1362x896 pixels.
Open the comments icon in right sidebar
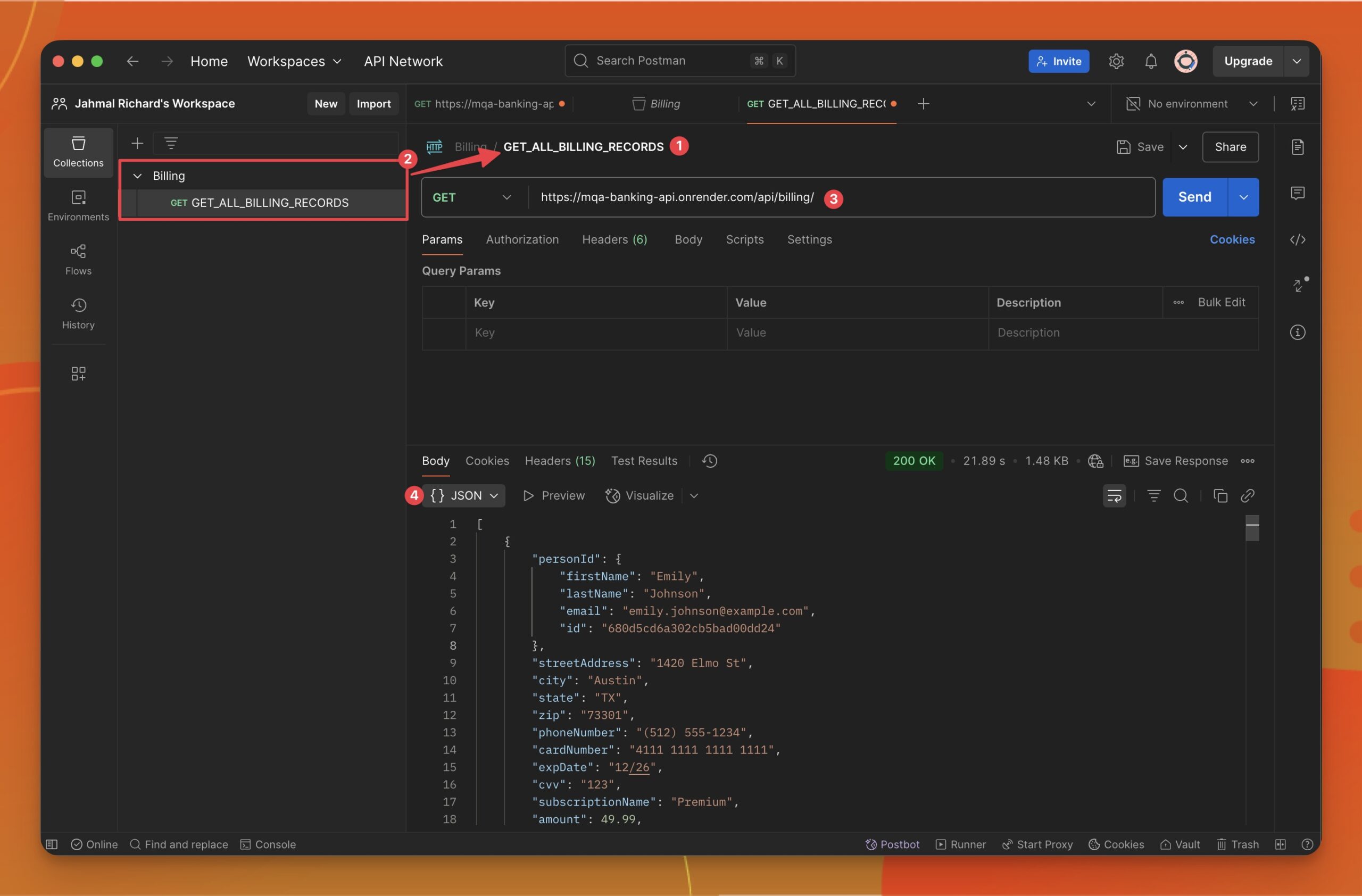coord(1297,193)
